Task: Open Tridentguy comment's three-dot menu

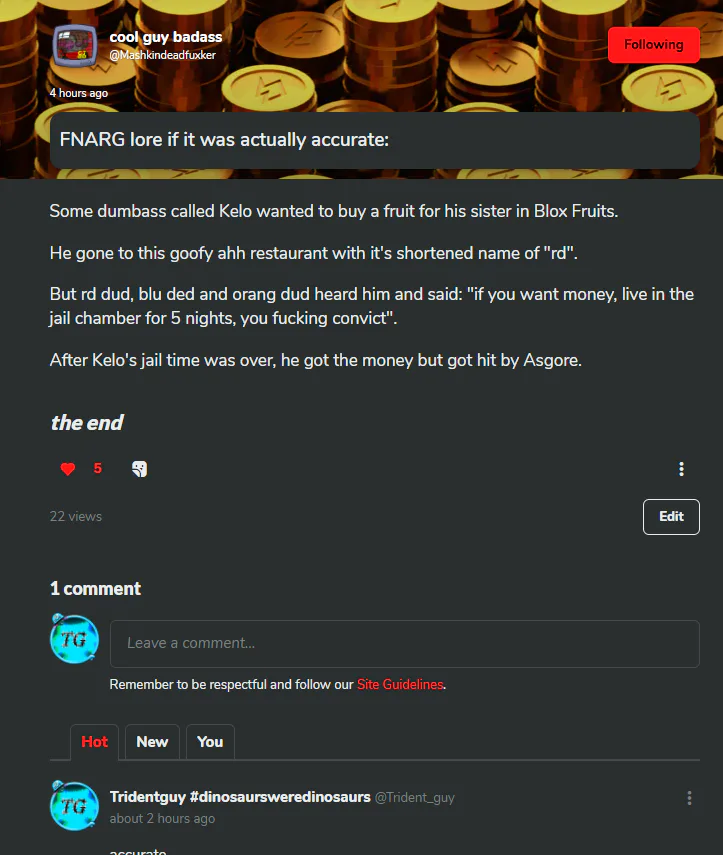Action: tap(689, 798)
